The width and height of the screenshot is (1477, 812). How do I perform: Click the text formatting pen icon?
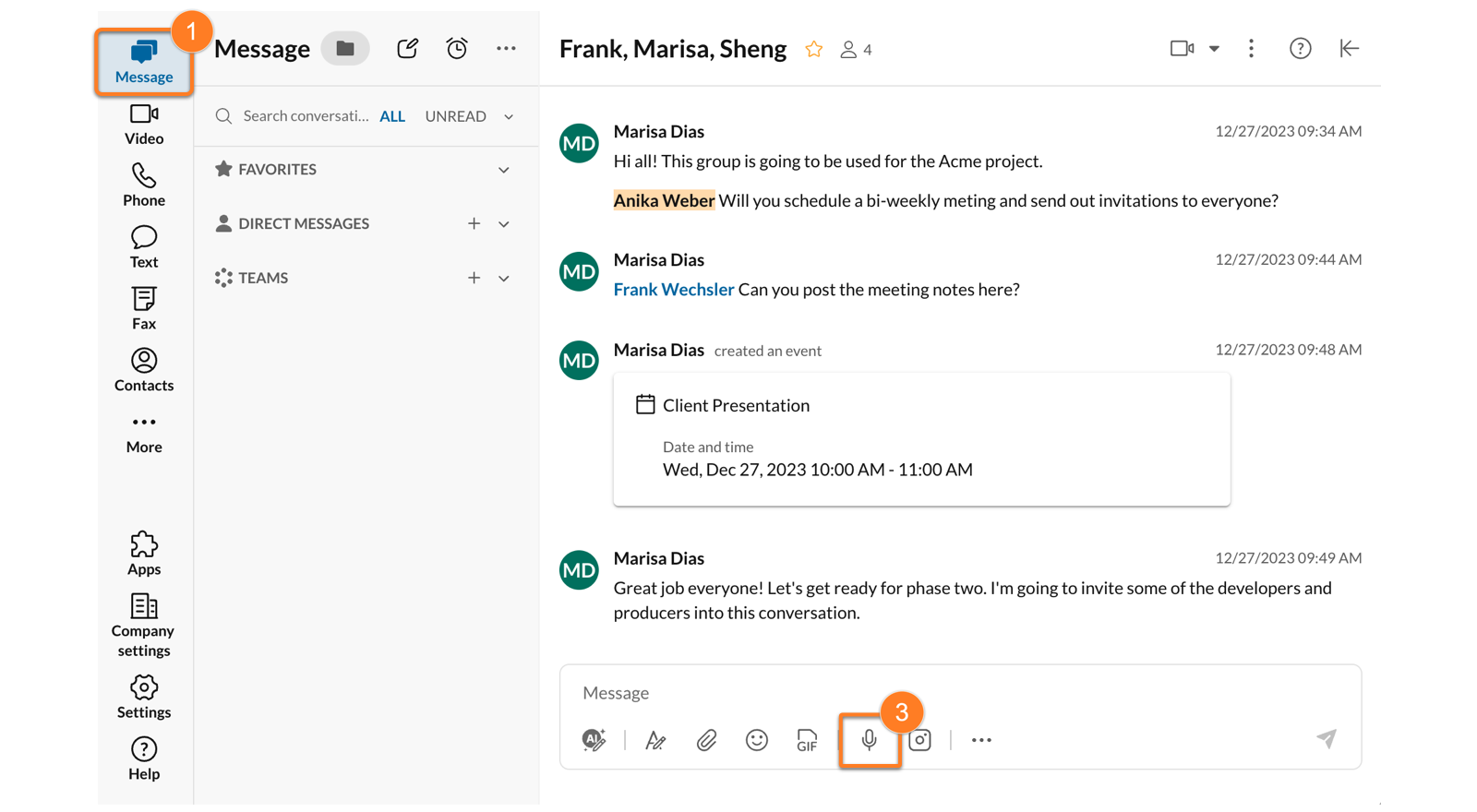coord(655,740)
